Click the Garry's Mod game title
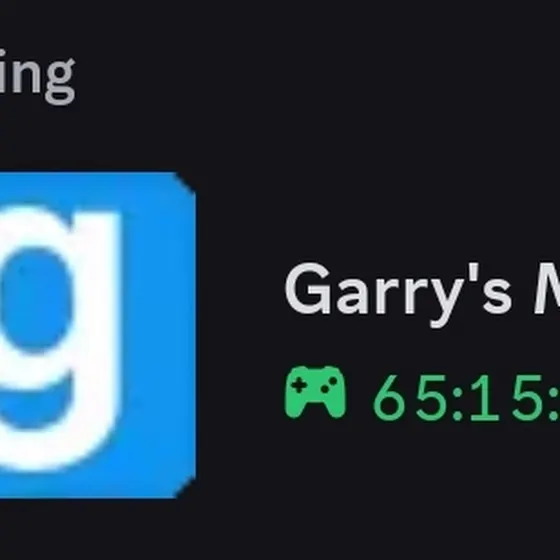The image size is (560, 560). [x=422, y=294]
